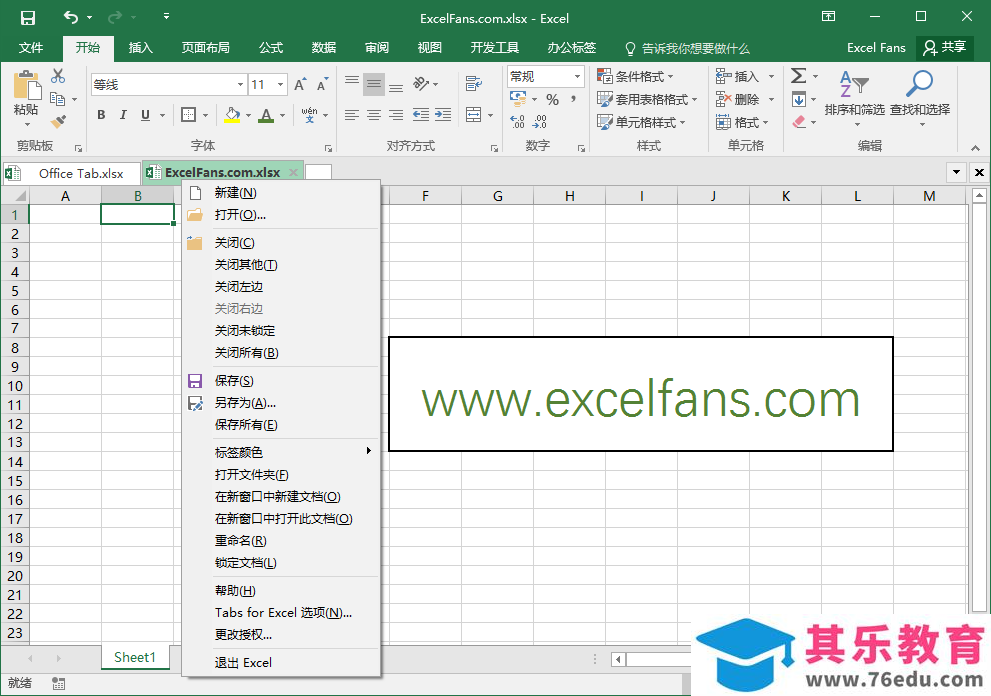Viewport: 991px width, 696px height.
Task: Click the accounting number format icon
Action: coord(518,99)
